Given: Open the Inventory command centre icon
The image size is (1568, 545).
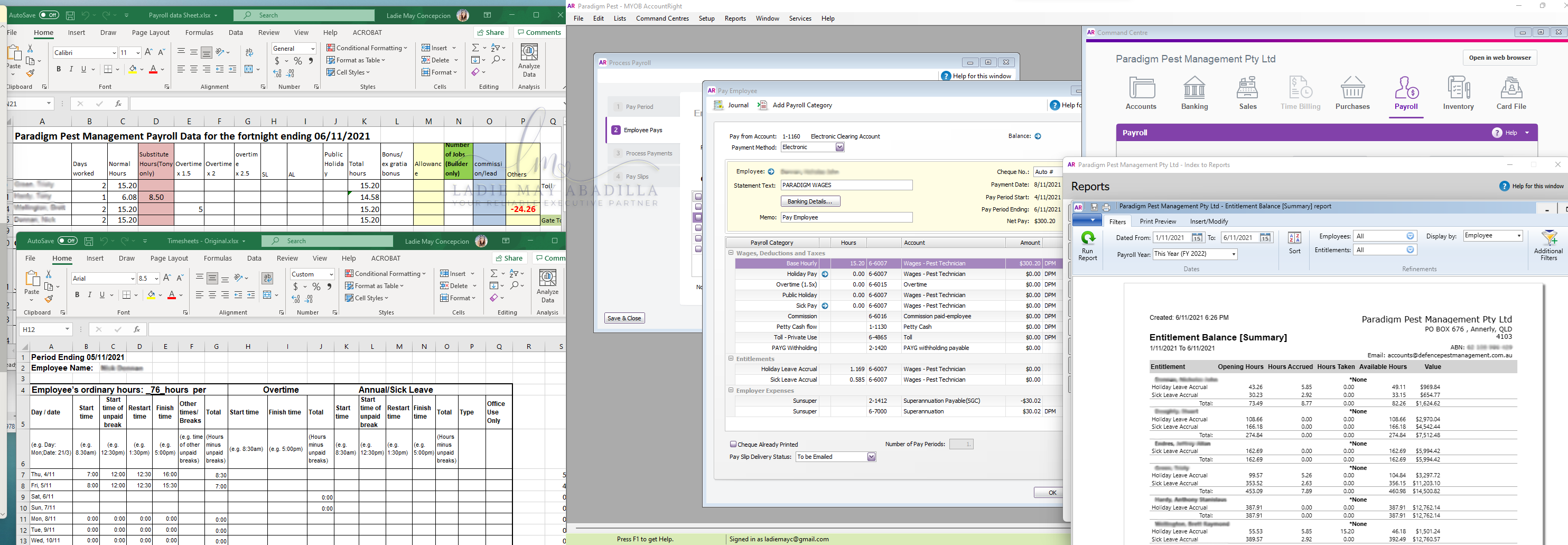Looking at the screenshot, I should (1459, 93).
